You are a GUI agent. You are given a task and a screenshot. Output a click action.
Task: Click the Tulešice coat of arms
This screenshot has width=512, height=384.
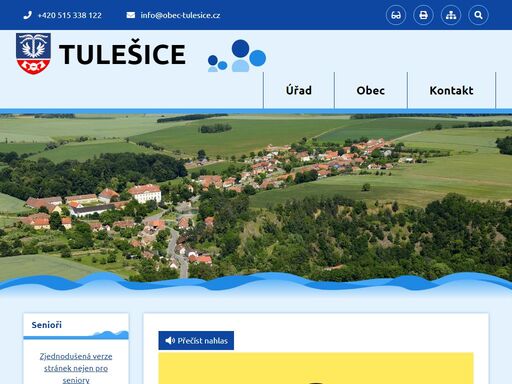[33, 53]
